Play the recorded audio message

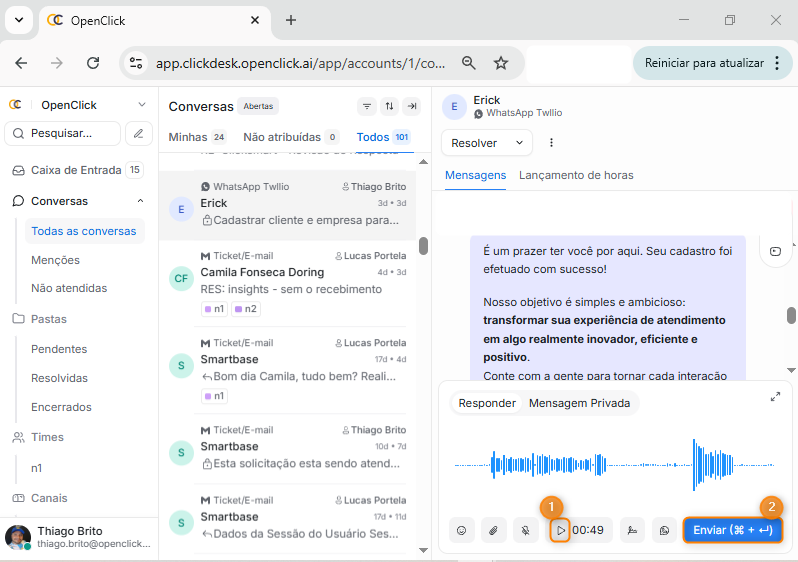561,530
